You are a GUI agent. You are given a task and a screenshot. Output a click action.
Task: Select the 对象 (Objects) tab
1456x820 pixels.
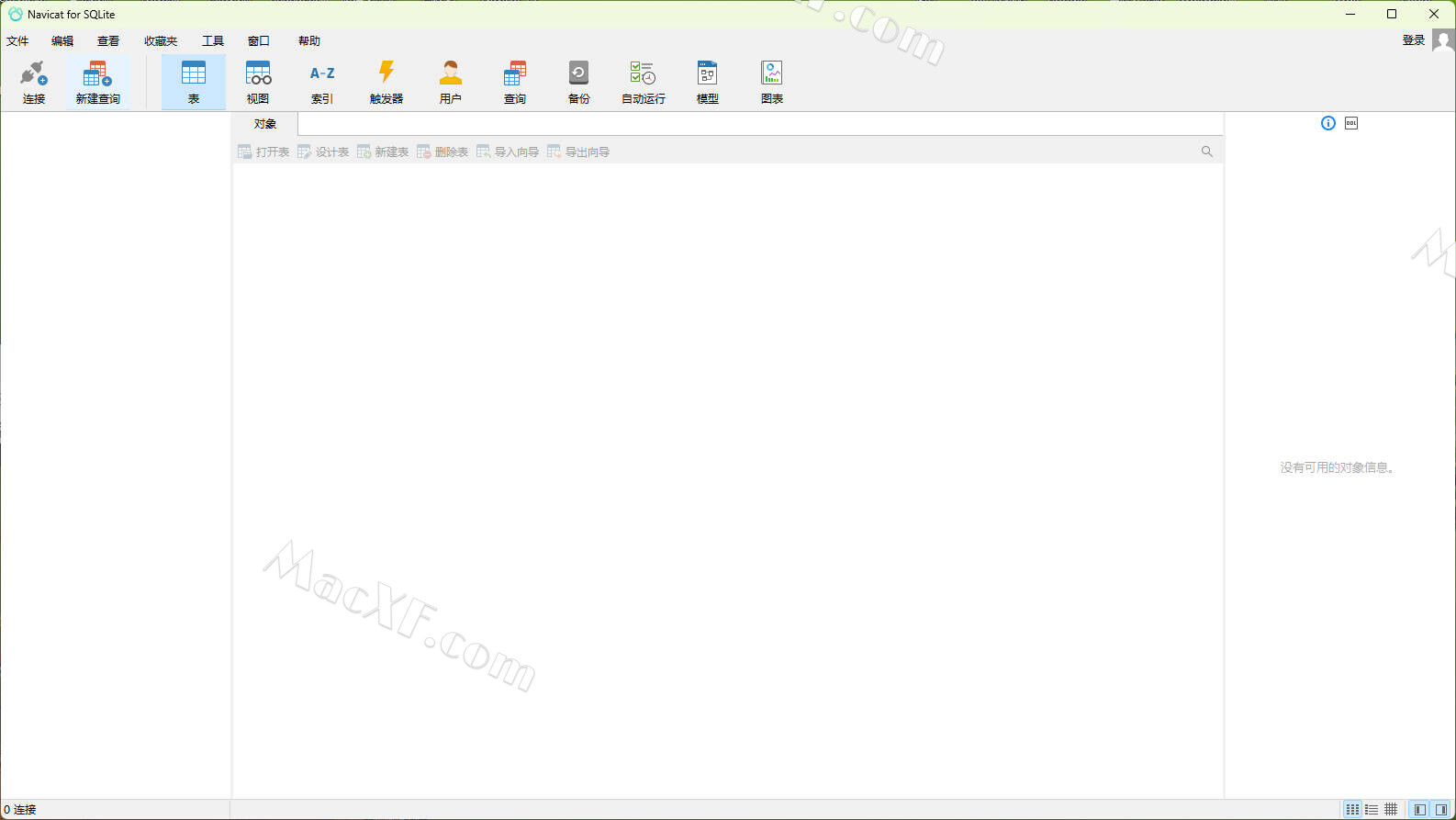pyautogui.click(x=265, y=124)
